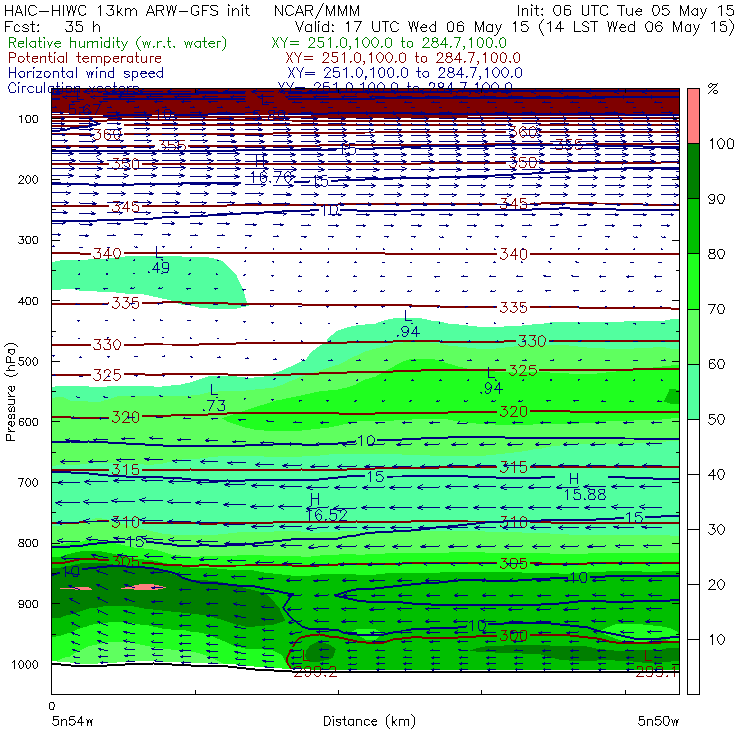The height and width of the screenshot is (740, 740).
Task: Click the 50–60% light aqua-green colorbar segment
Action: click(693, 391)
